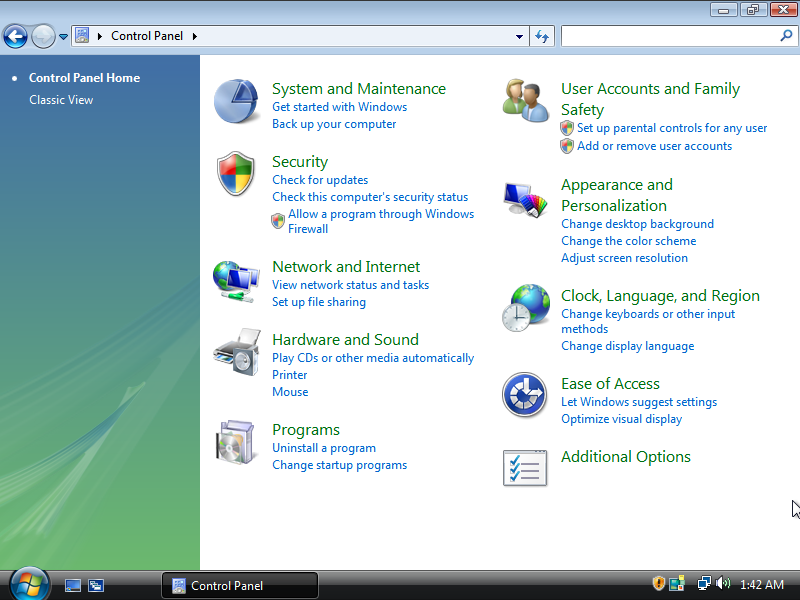
Task: Click the User Accounts people icon
Action: click(x=525, y=102)
